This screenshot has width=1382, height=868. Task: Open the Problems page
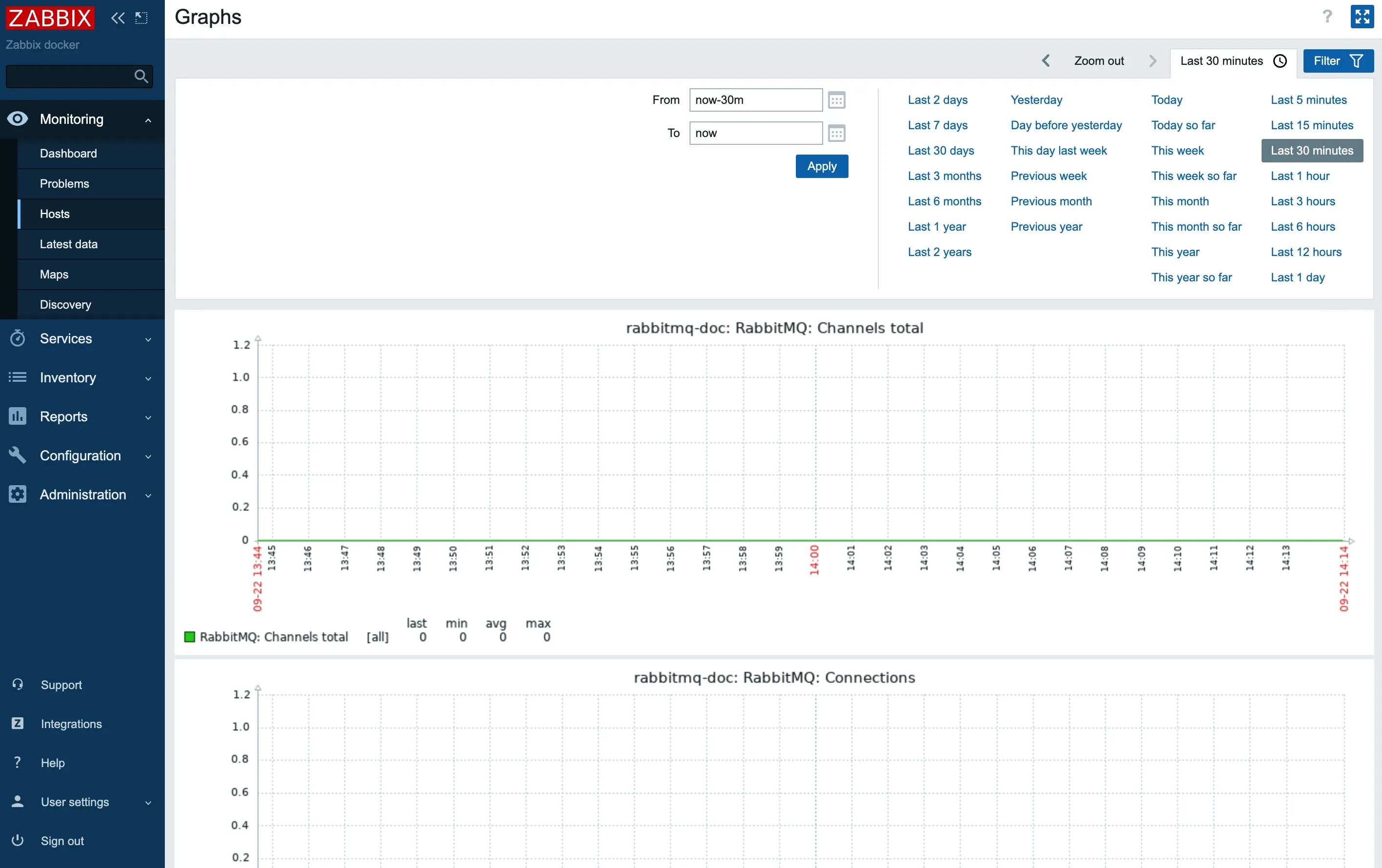[x=64, y=184]
